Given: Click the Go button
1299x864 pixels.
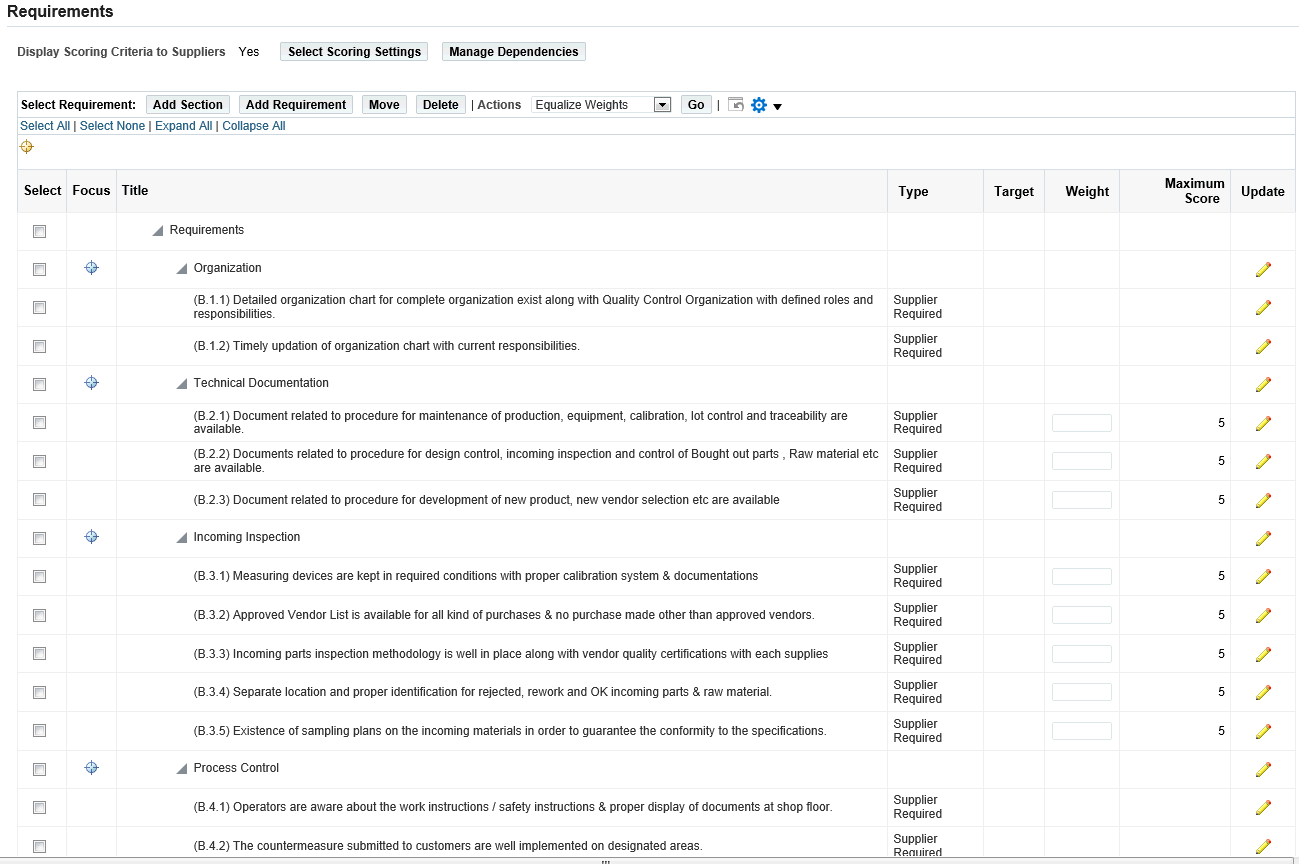Looking at the screenshot, I should pos(696,104).
